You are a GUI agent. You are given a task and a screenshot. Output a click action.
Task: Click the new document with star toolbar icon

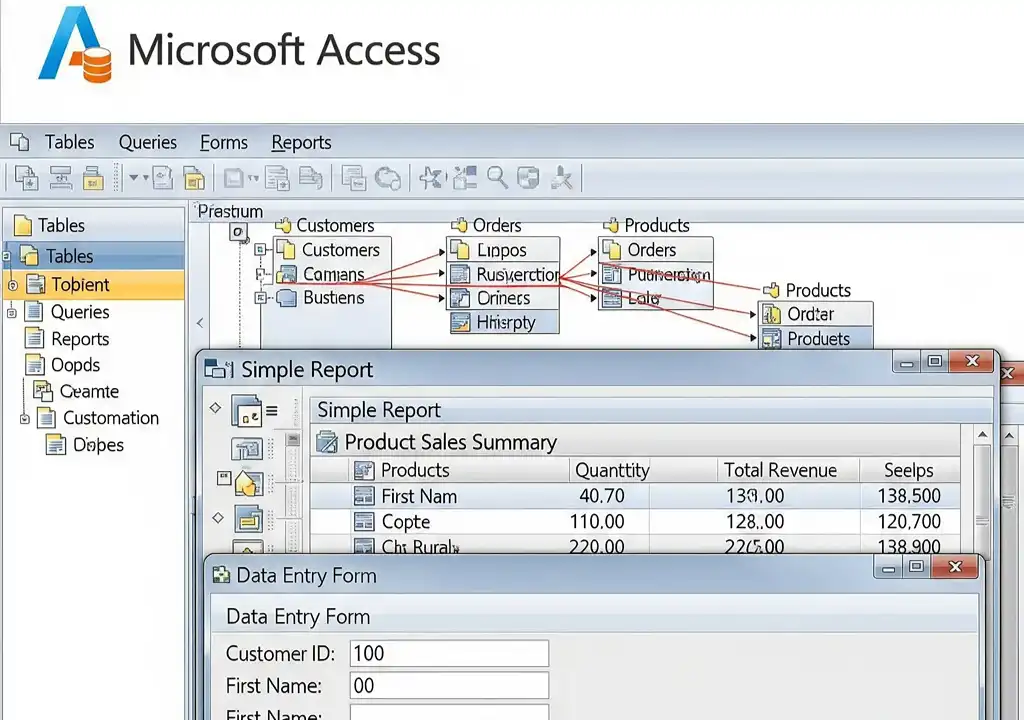tap(27, 178)
